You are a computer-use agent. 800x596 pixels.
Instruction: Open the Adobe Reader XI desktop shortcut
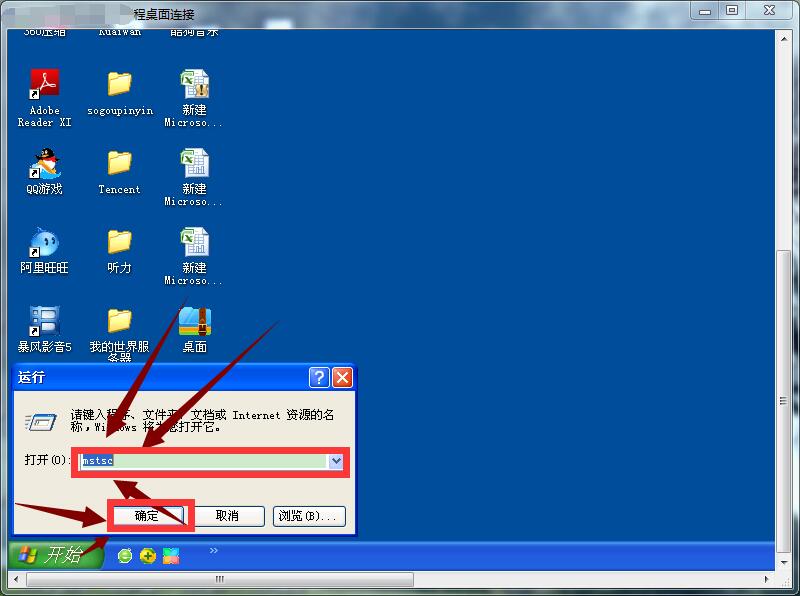[44, 86]
